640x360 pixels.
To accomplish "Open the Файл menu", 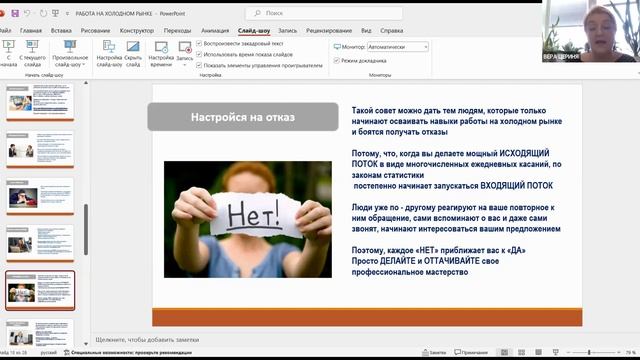I will click(x=5, y=31).
